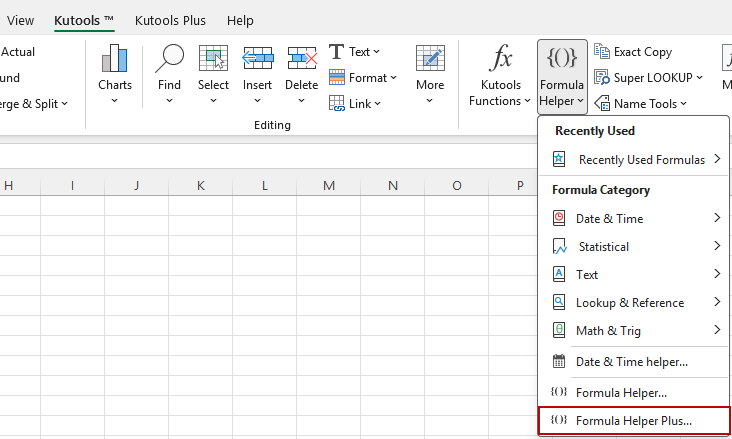Choose Formula Helper Plus... menu entry

coord(633,420)
